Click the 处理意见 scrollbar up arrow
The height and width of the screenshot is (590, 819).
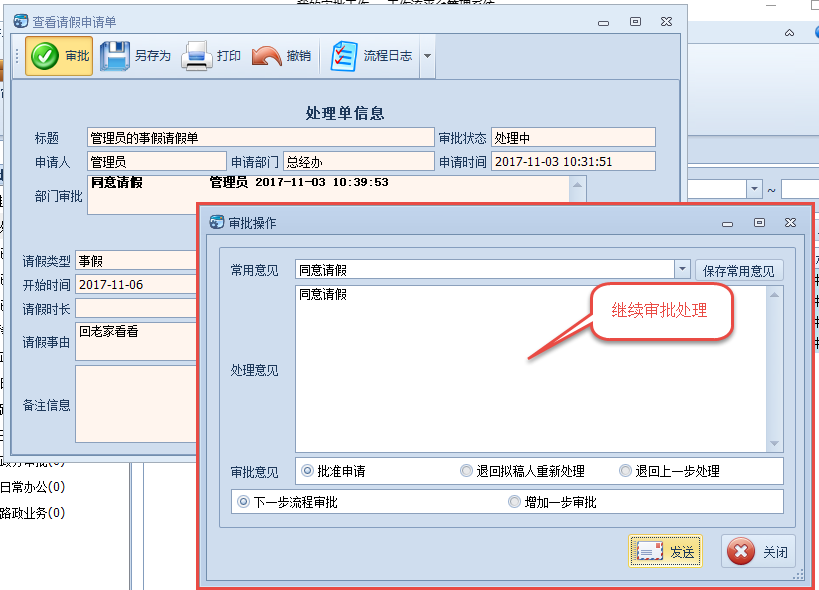775,295
